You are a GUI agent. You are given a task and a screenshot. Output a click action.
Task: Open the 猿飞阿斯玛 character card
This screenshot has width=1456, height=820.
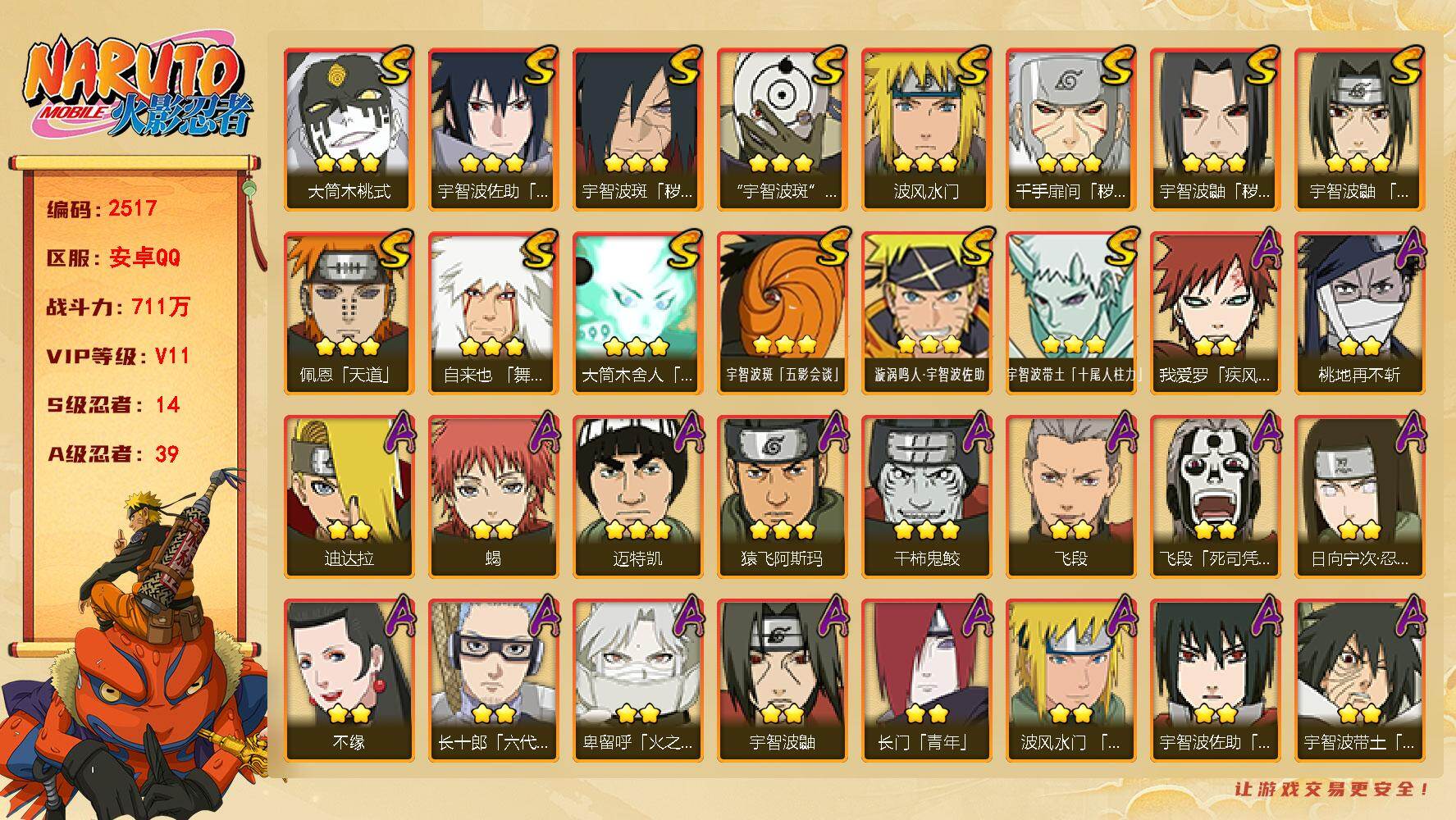tap(782, 497)
